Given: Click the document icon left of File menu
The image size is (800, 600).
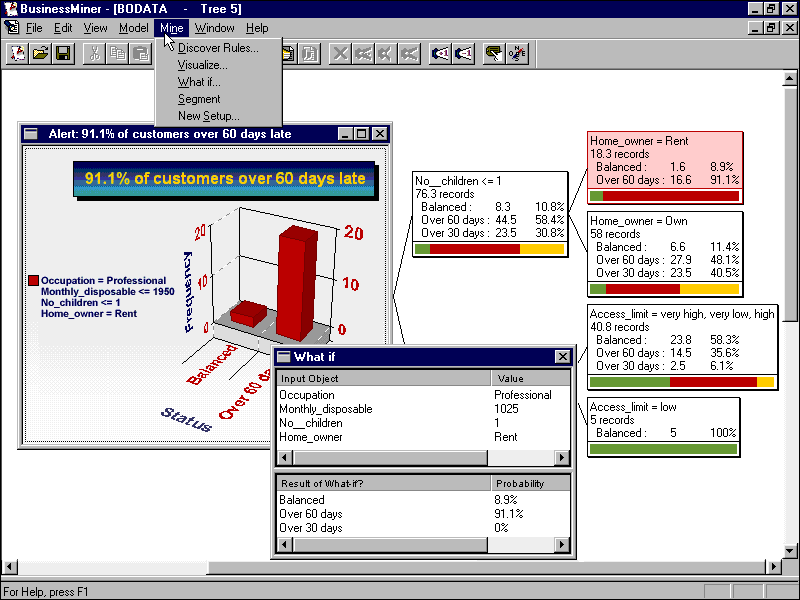Looking at the screenshot, I should (x=11, y=28).
